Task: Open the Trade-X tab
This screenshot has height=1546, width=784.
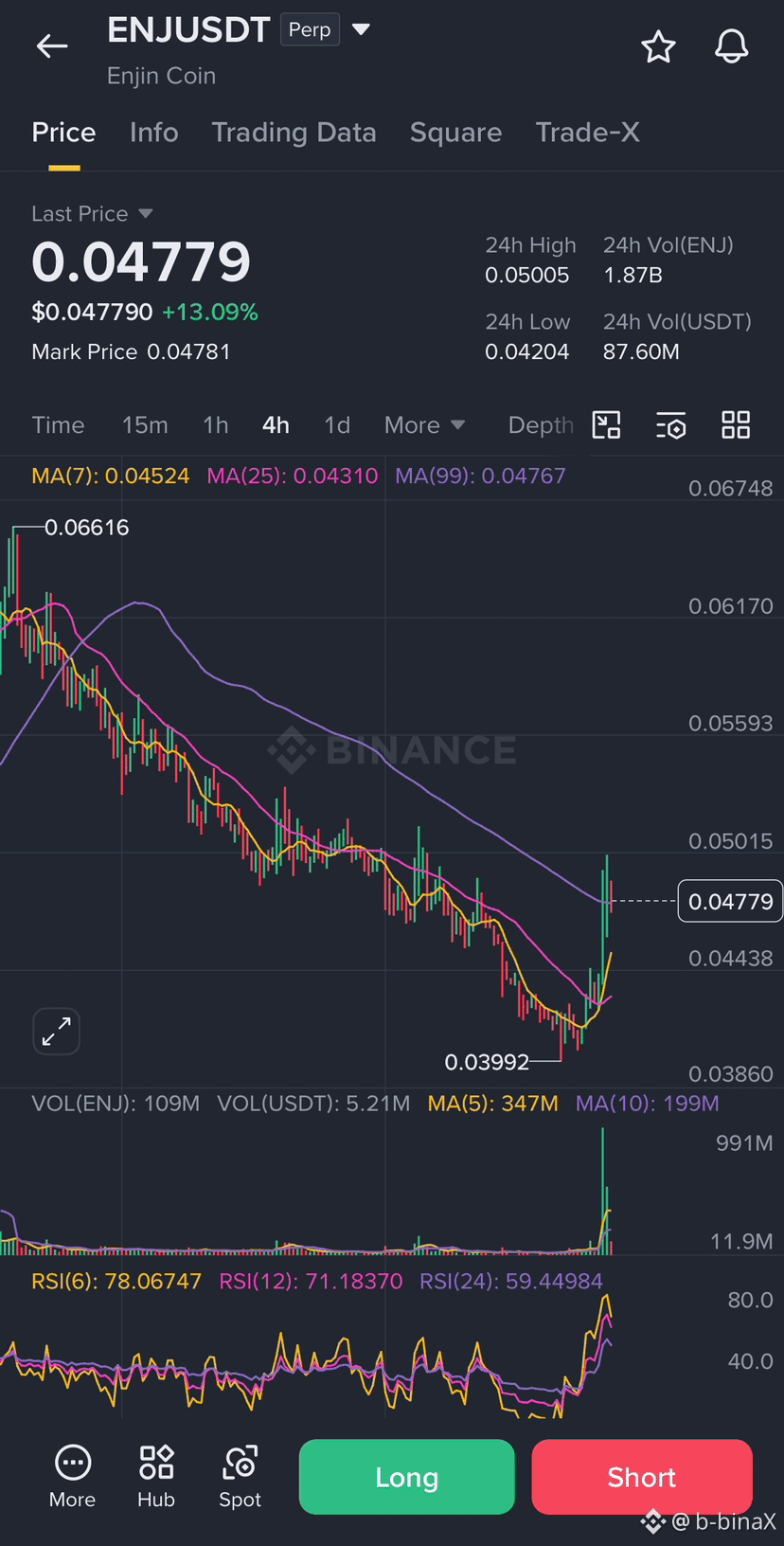Action: point(587,133)
